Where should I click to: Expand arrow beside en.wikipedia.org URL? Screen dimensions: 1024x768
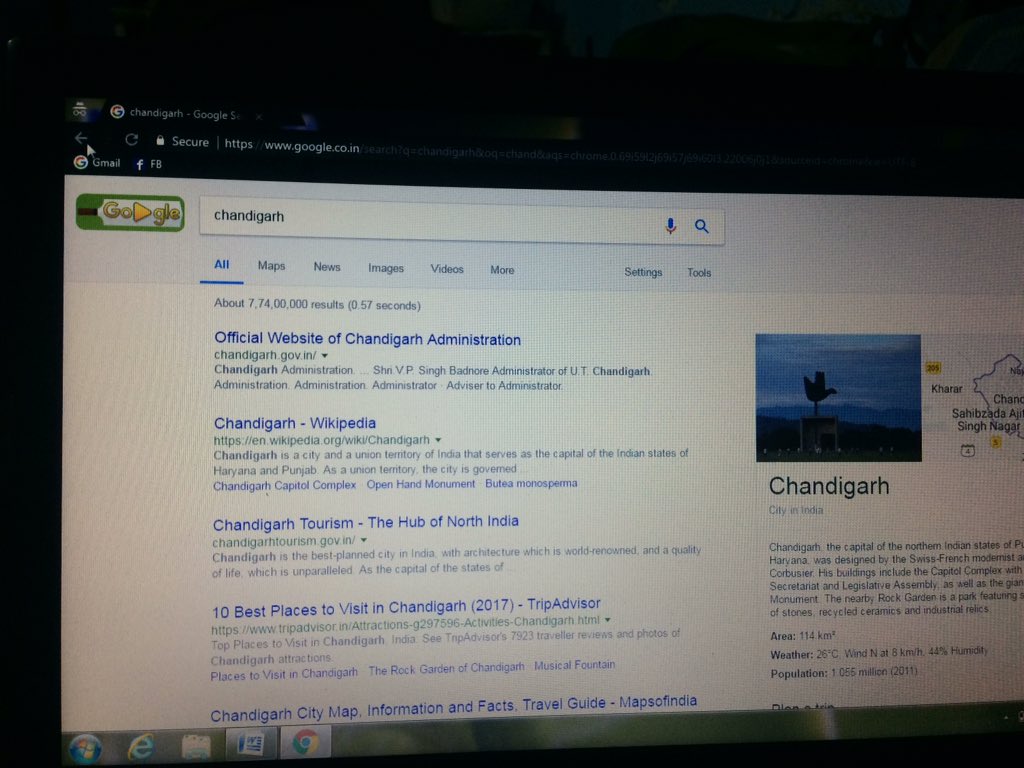pos(438,440)
